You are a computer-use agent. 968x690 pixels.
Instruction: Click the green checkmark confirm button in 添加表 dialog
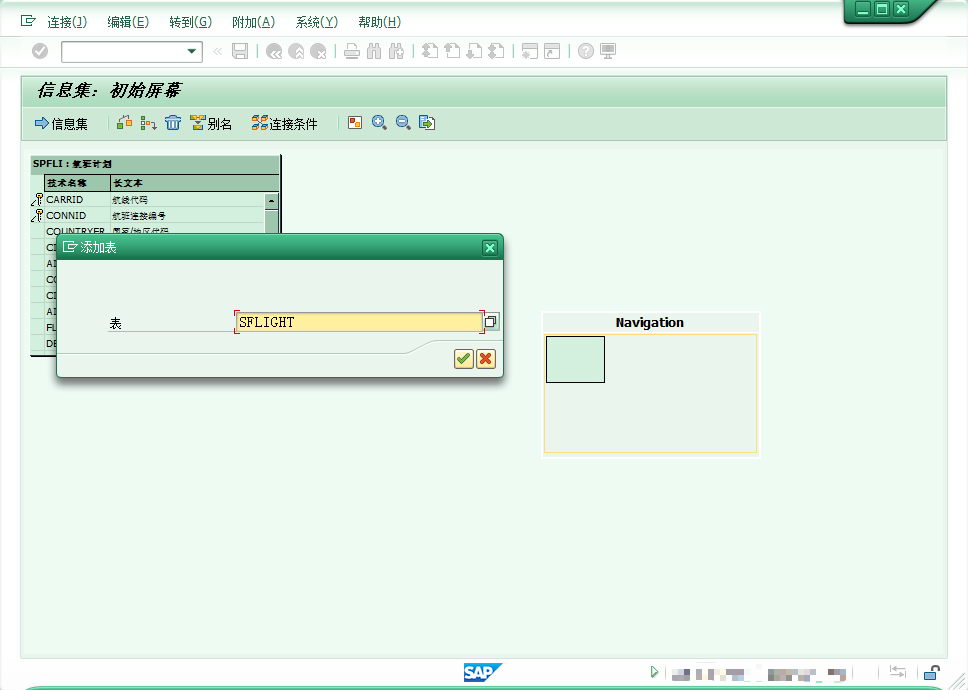[464, 359]
